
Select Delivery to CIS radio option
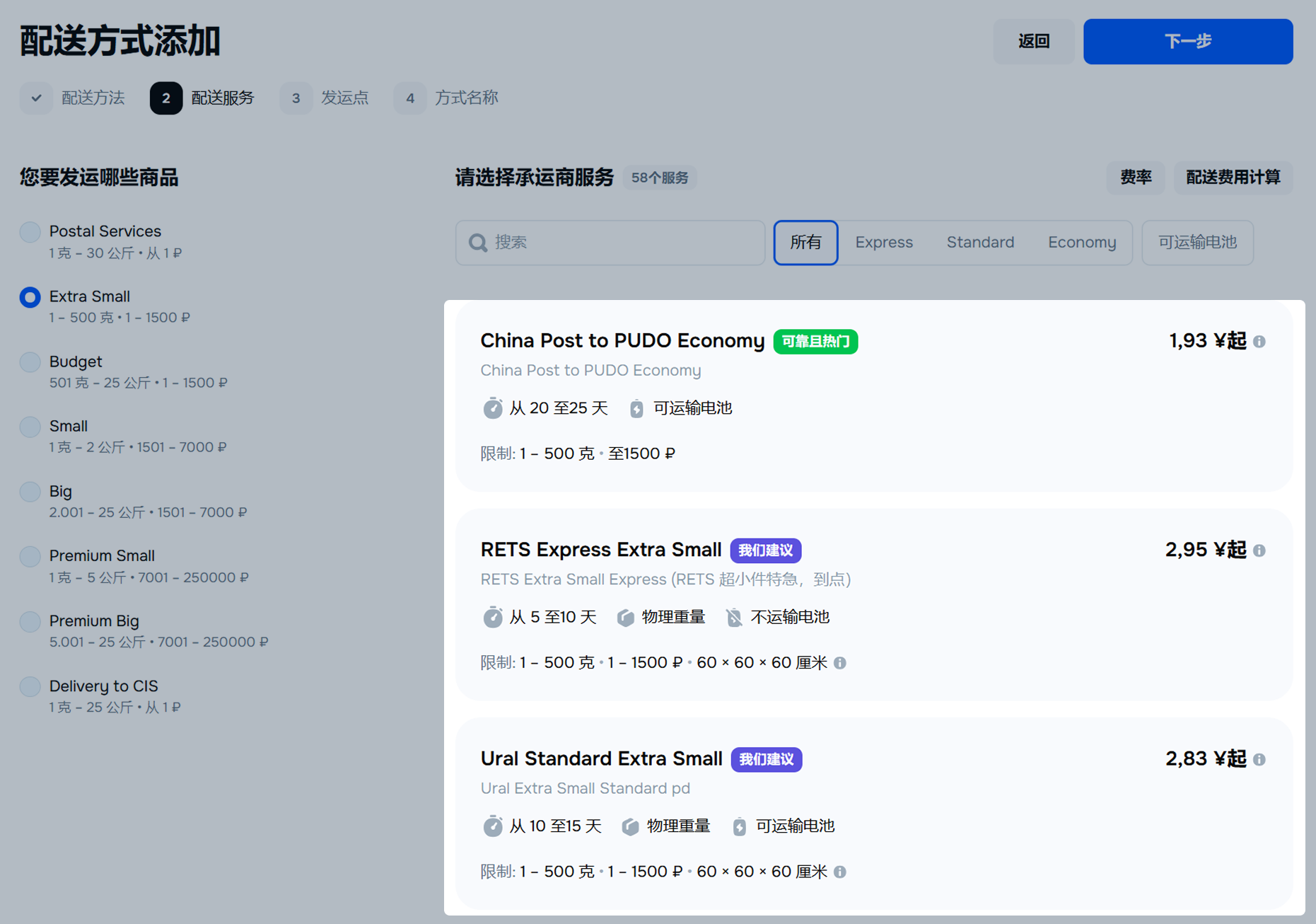[x=30, y=686]
